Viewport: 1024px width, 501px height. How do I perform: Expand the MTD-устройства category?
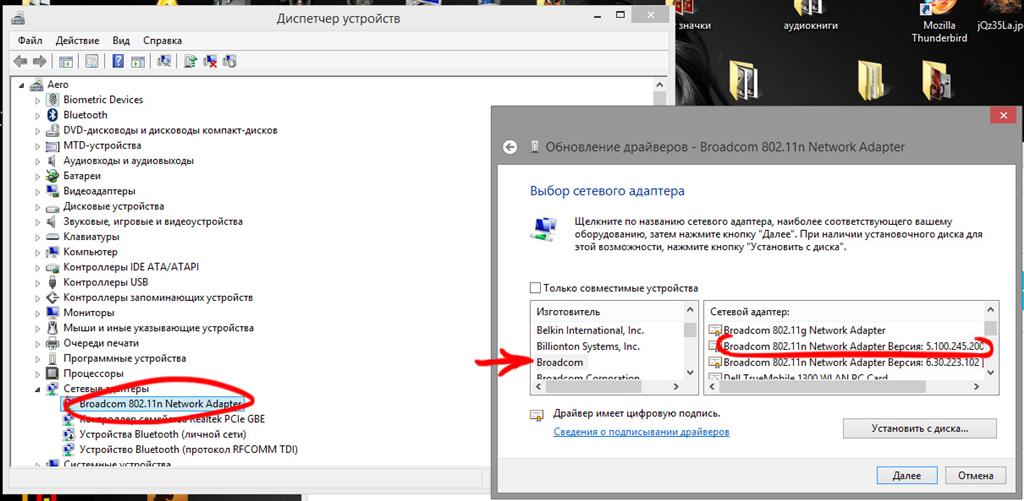click(38, 146)
